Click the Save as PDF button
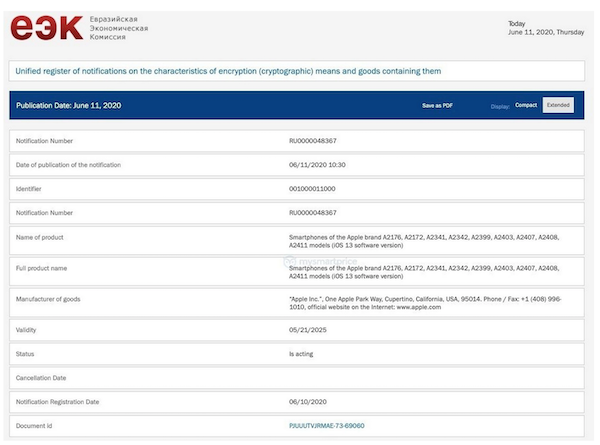 (x=437, y=105)
